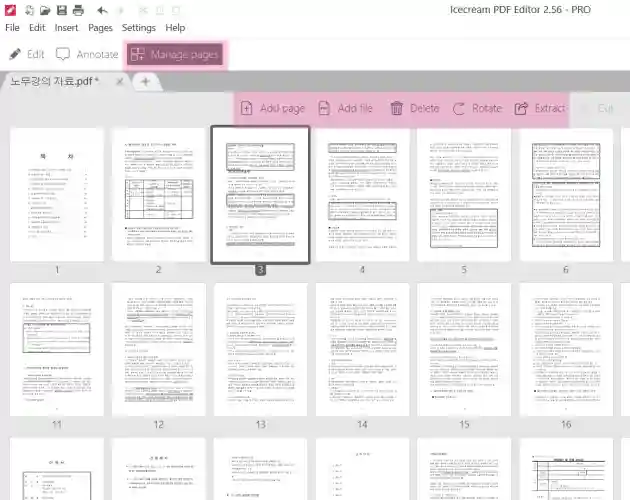Click the Add page button
The width and height of the screenshot is (630, 500).
click(272, 109)
